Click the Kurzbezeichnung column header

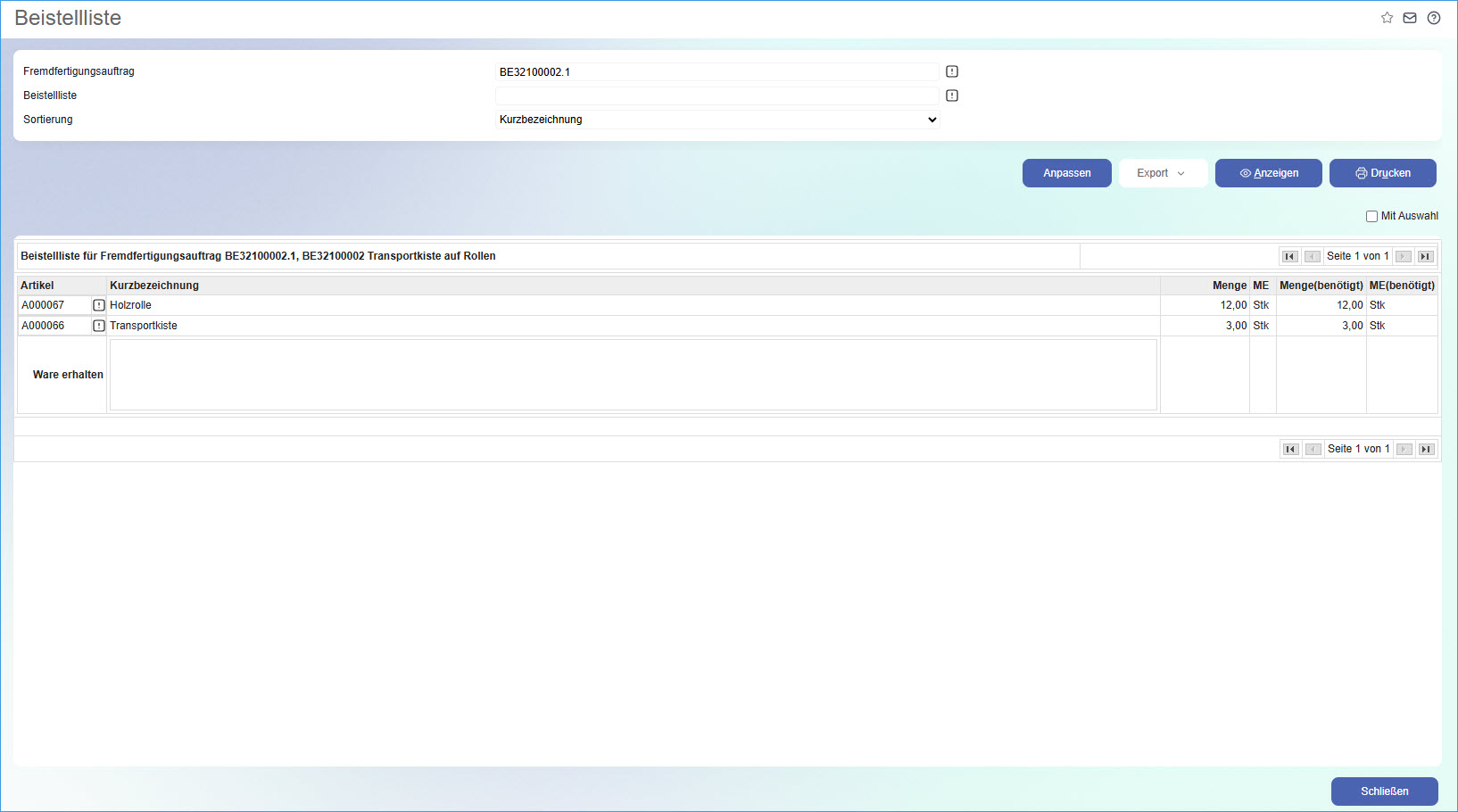[154, 286]
